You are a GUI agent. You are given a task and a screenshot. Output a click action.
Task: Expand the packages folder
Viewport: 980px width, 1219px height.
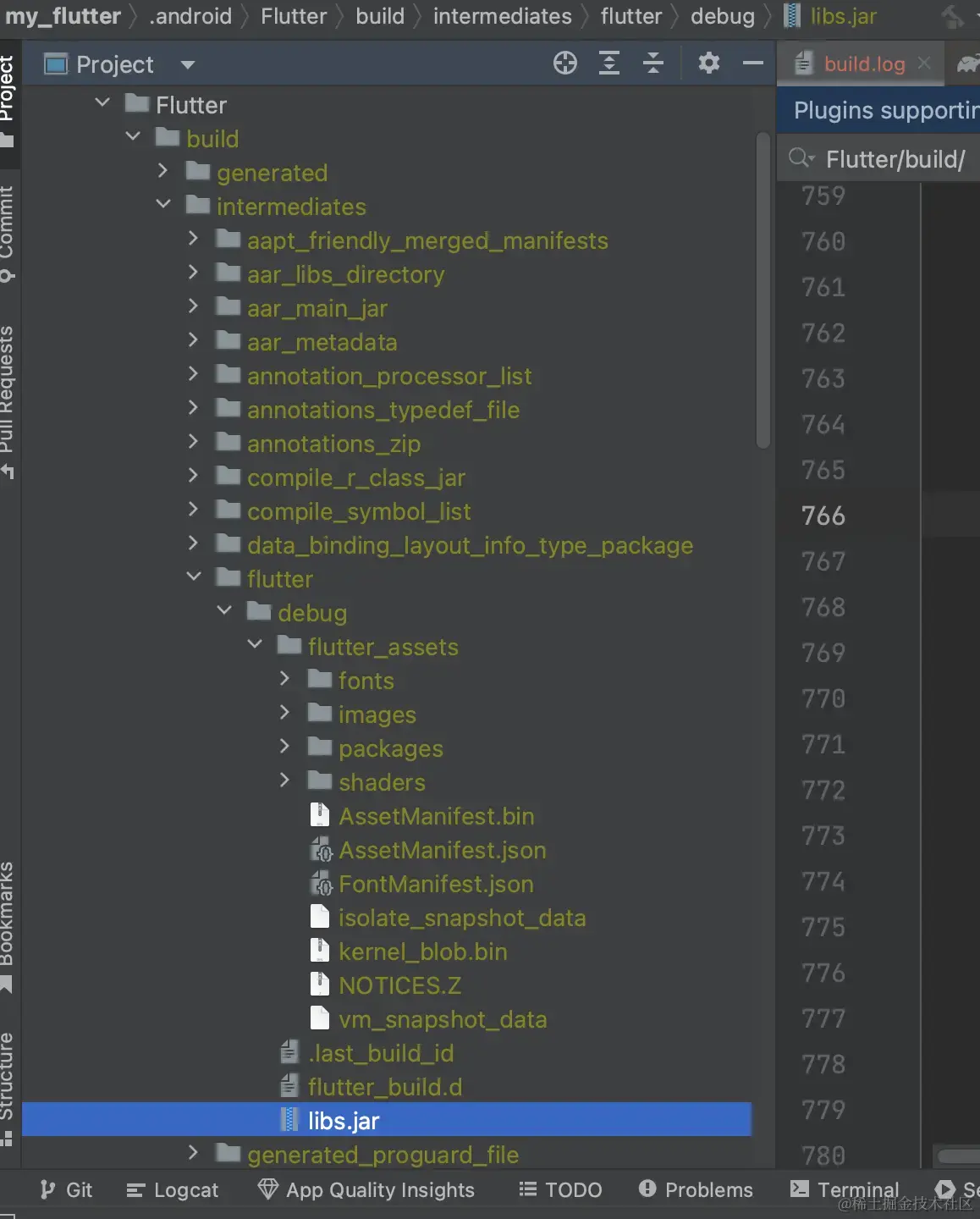(285, 746)
